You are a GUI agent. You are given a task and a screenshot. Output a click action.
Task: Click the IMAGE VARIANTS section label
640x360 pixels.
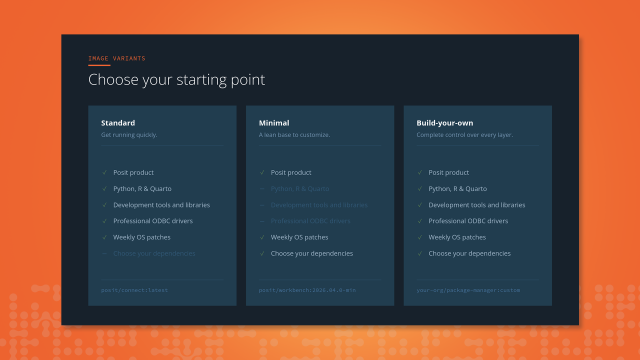[117, 58]
